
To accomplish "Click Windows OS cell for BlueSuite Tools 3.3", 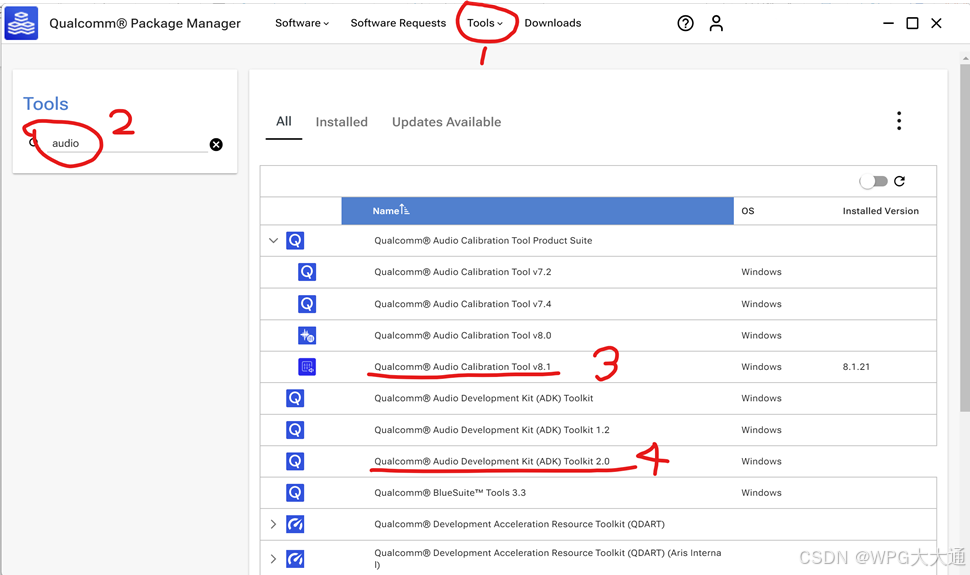I will click(762, 493).
